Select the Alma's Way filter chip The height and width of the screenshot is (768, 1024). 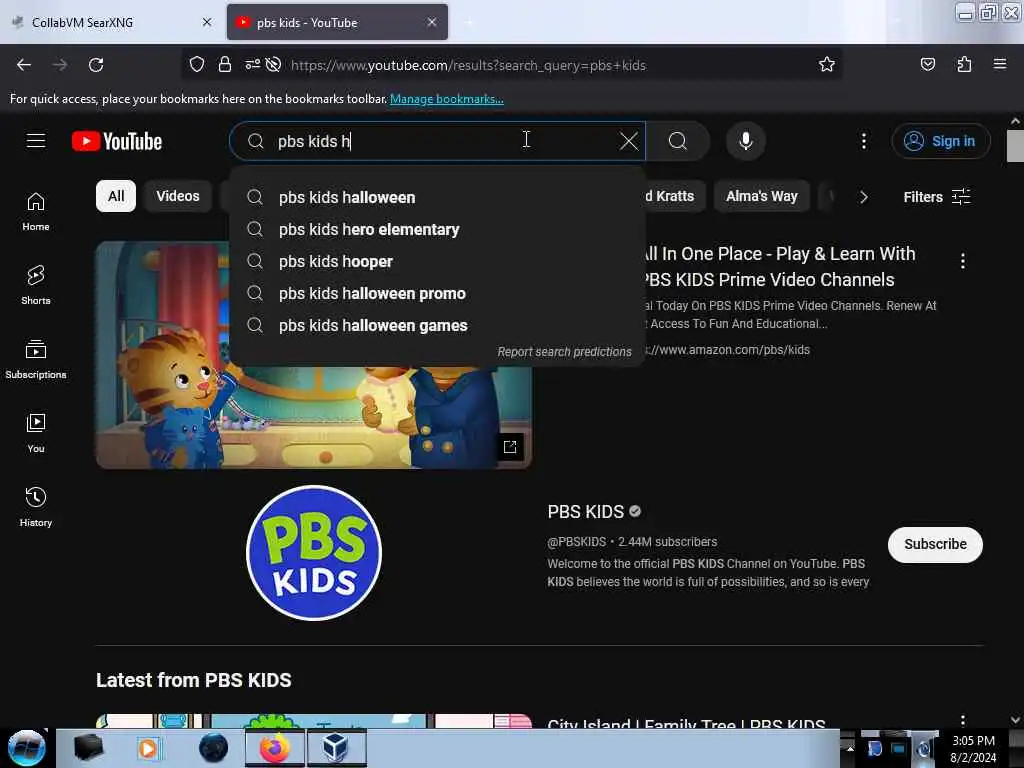(x=761, y=196)
